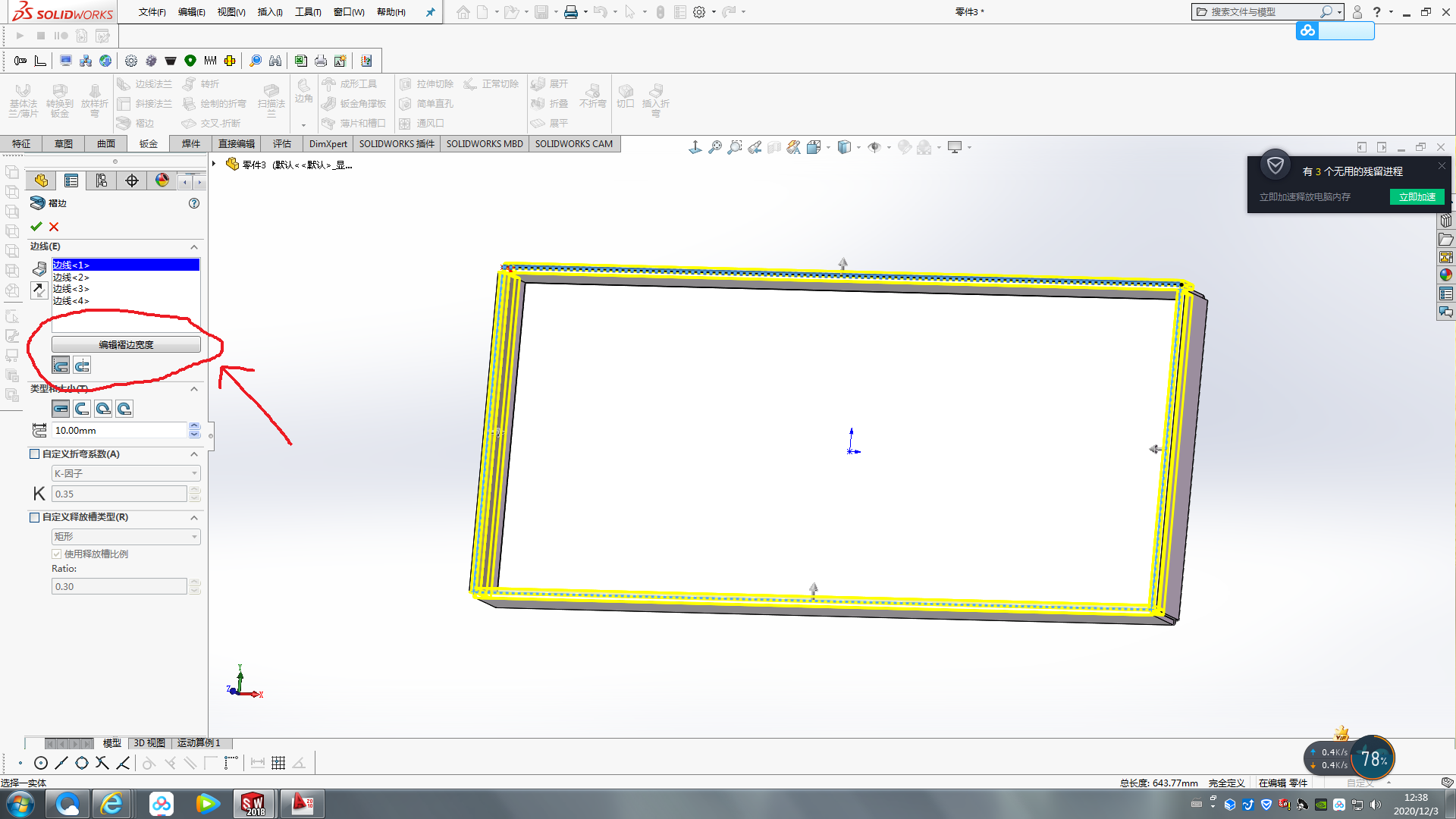Viewport: 1456px width, 819px height.
Task: Switch to the 评估 tab
Action: [282, 144]
